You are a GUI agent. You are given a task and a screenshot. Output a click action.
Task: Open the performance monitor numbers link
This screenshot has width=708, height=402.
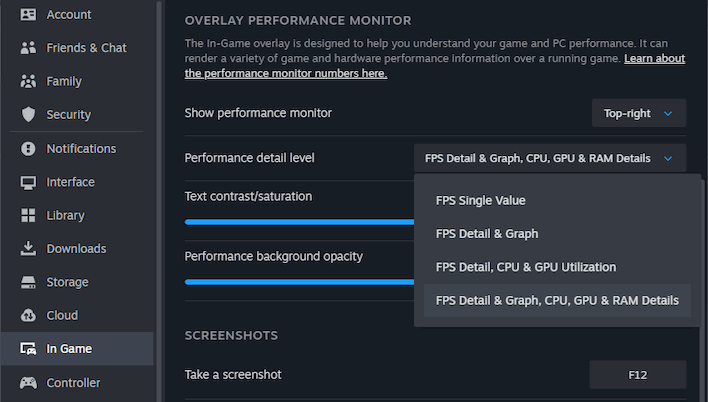click(286, 74)
